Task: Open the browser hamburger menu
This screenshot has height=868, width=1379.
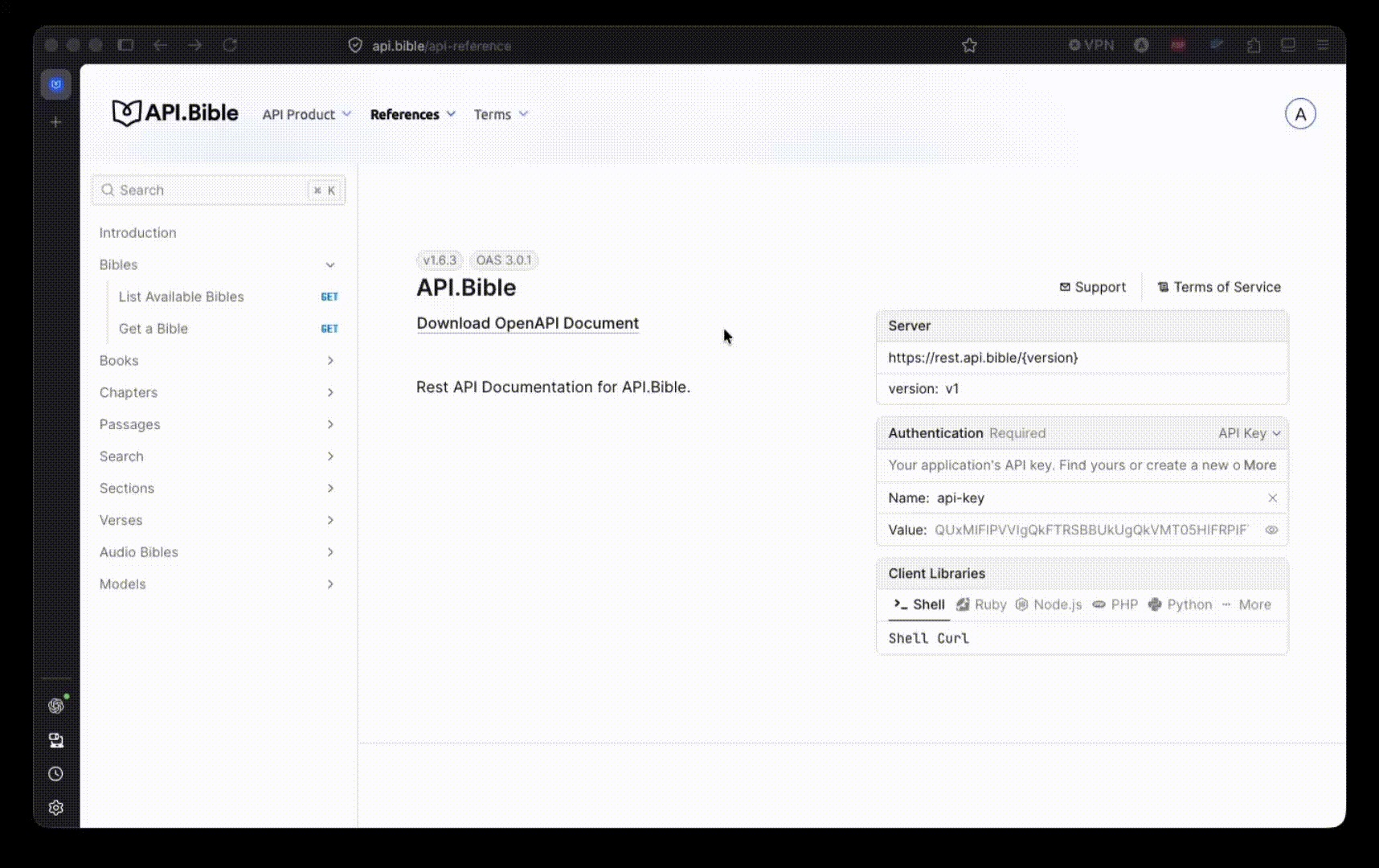Action: (1323, 45)
